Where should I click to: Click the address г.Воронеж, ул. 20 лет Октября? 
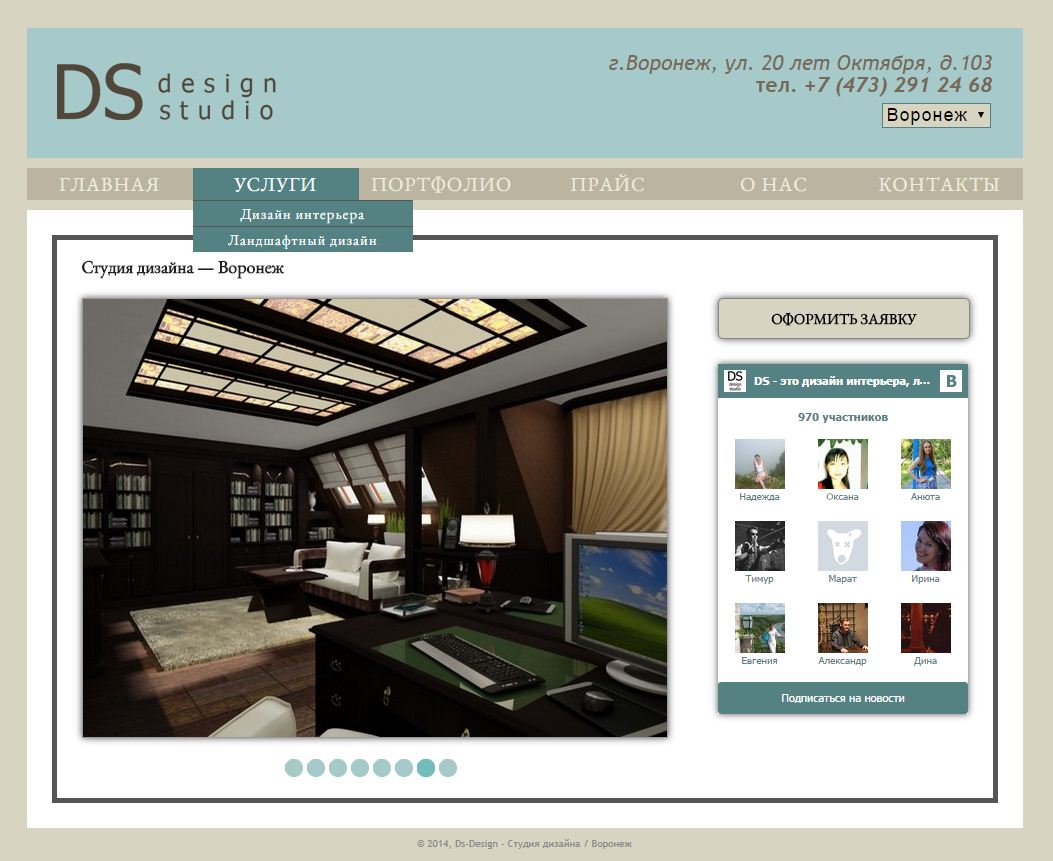click(x=800, y=63)
